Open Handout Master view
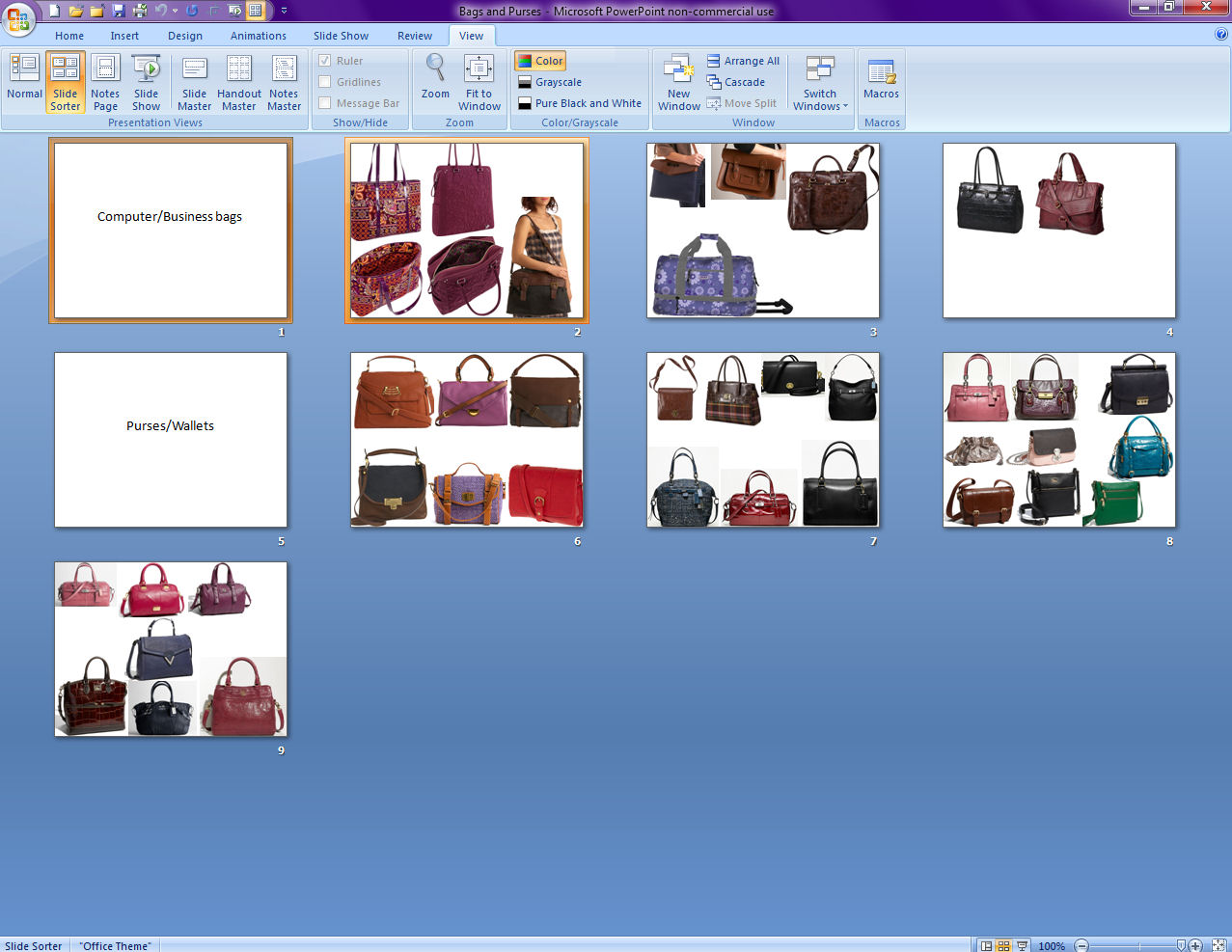The height and width of the screenshot is (952, 1232). click(239, 82)
